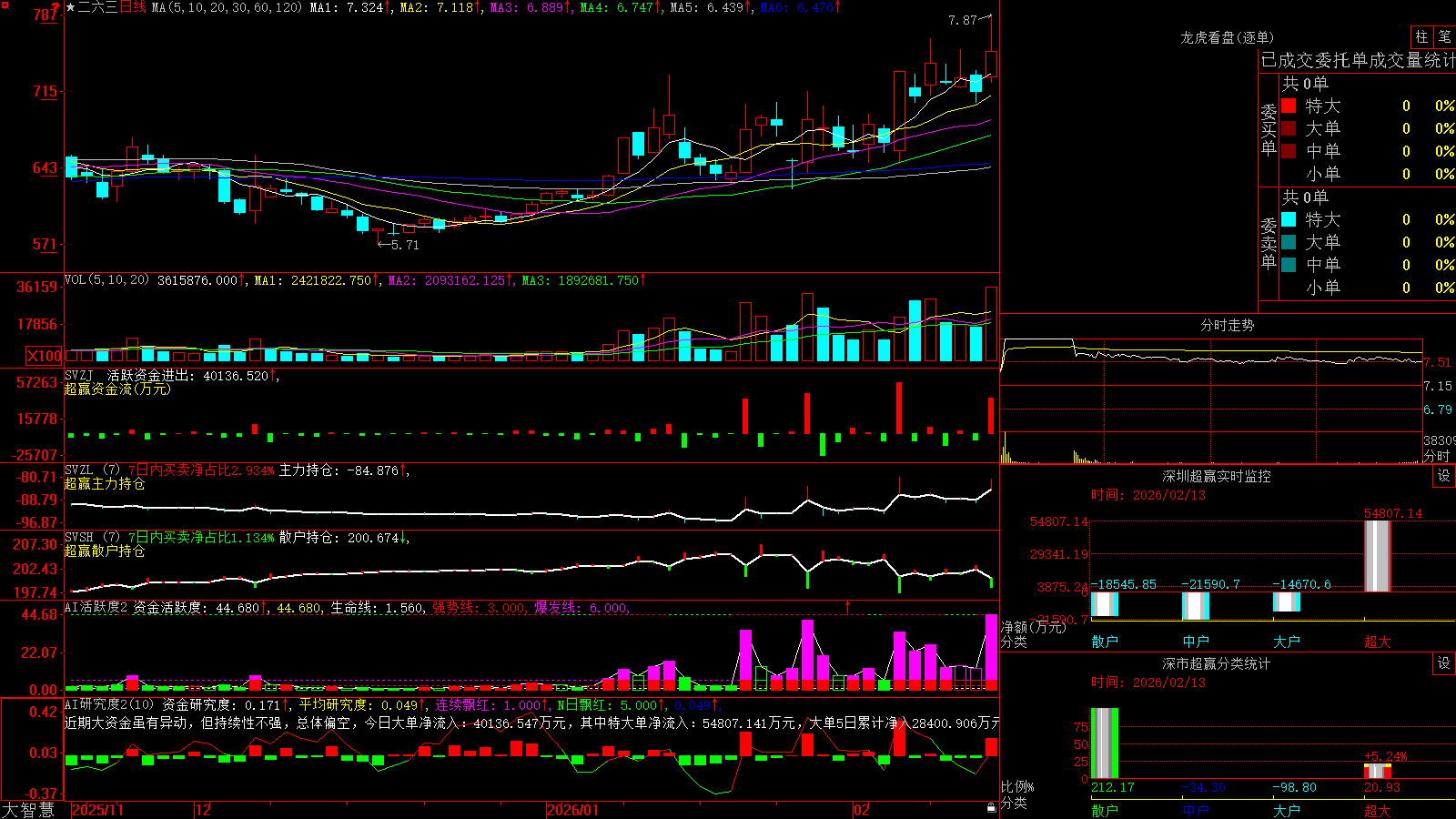
Task: Select the 2025/11 timeline marker
Action: tap(97, 810)
